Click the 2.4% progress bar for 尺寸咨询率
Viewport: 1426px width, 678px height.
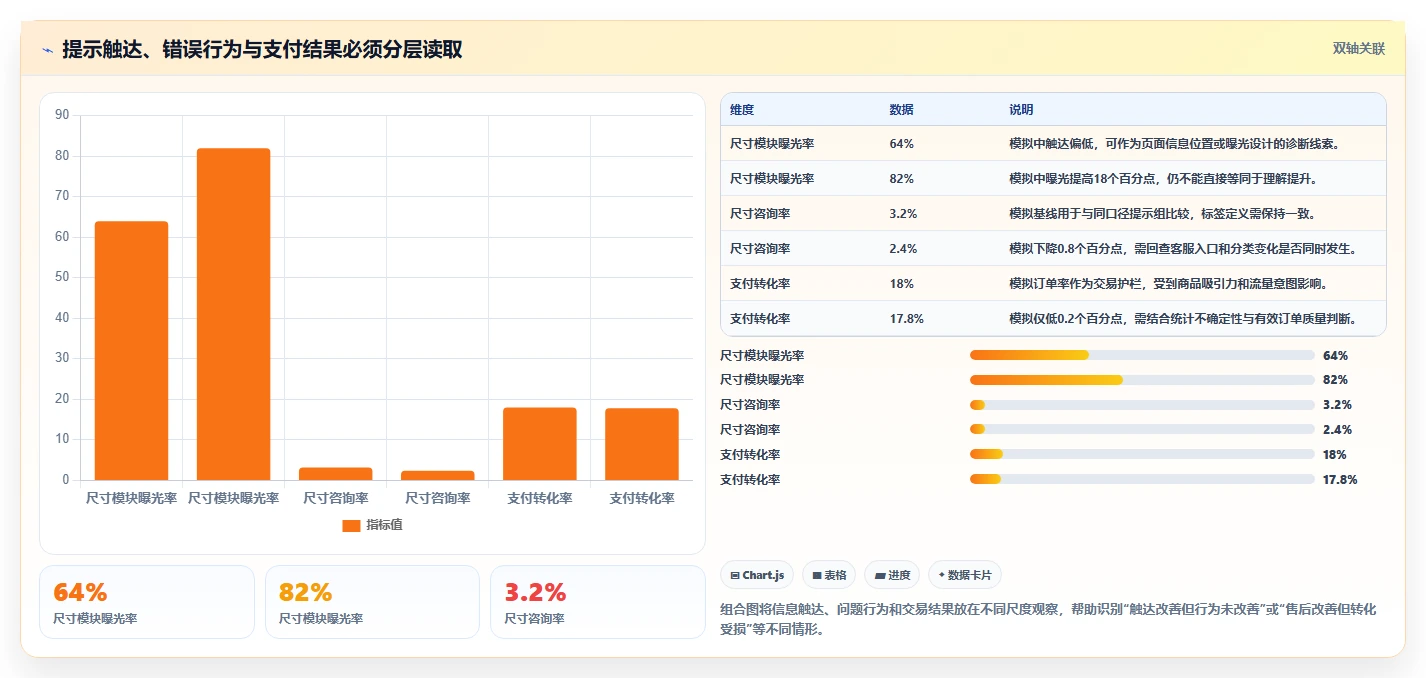[x=1142, y=430]
